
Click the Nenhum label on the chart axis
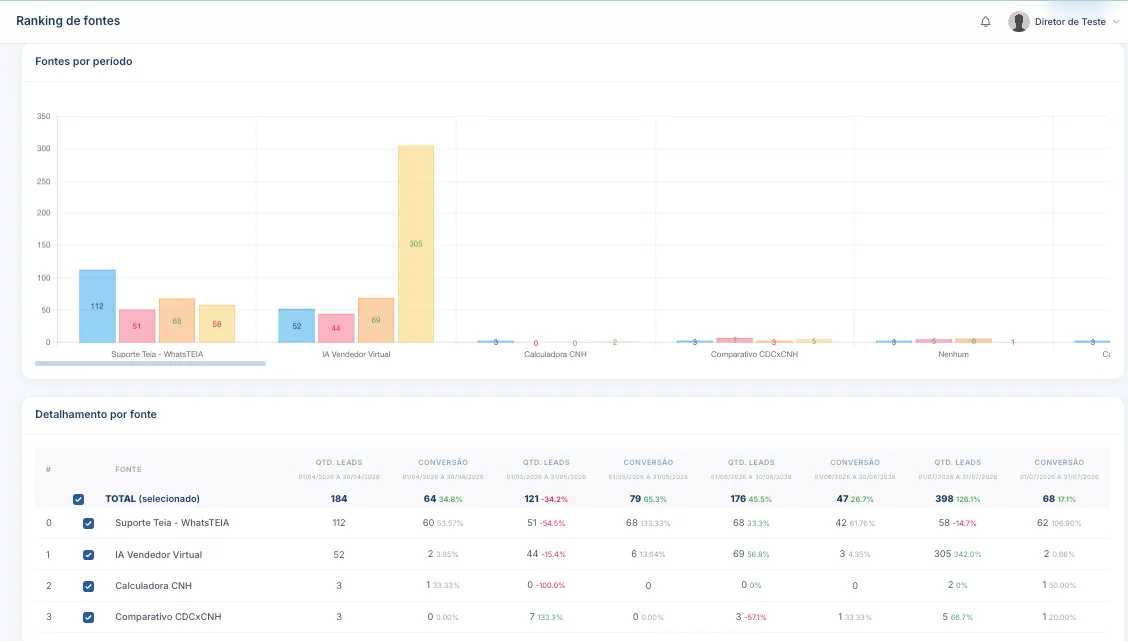point(953,355)
